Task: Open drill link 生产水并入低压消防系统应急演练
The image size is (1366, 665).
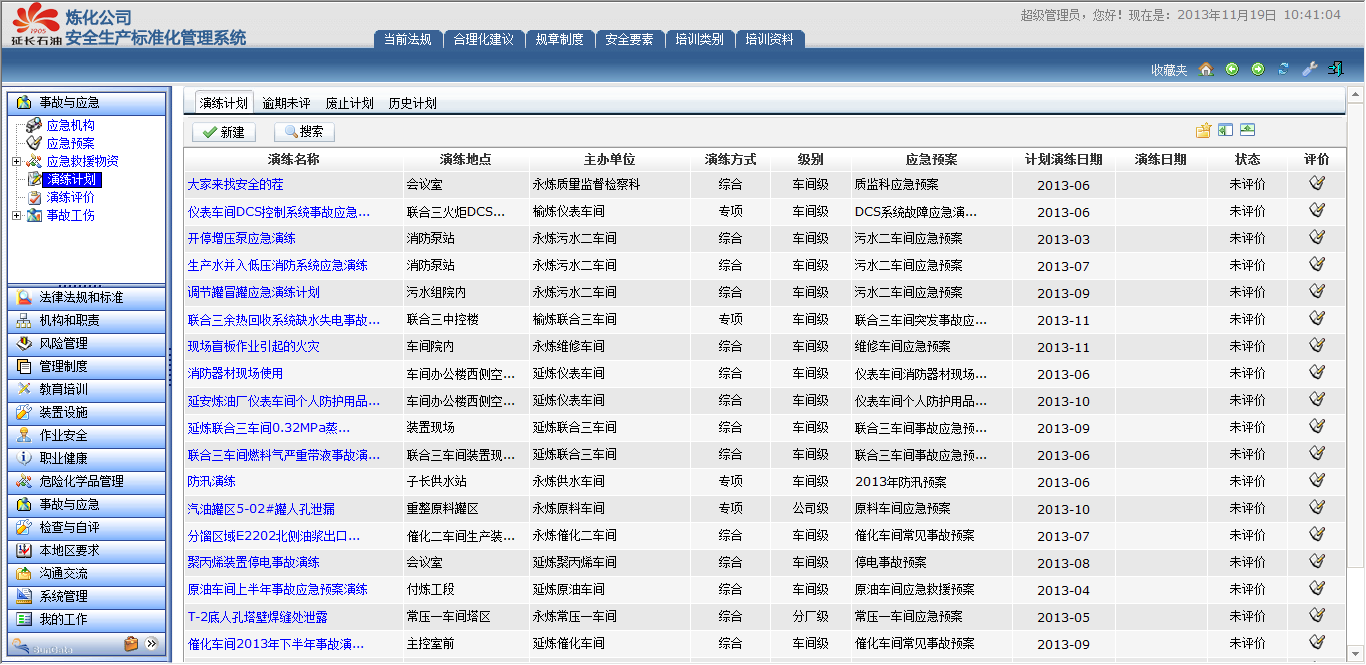Action: (277, 265)
